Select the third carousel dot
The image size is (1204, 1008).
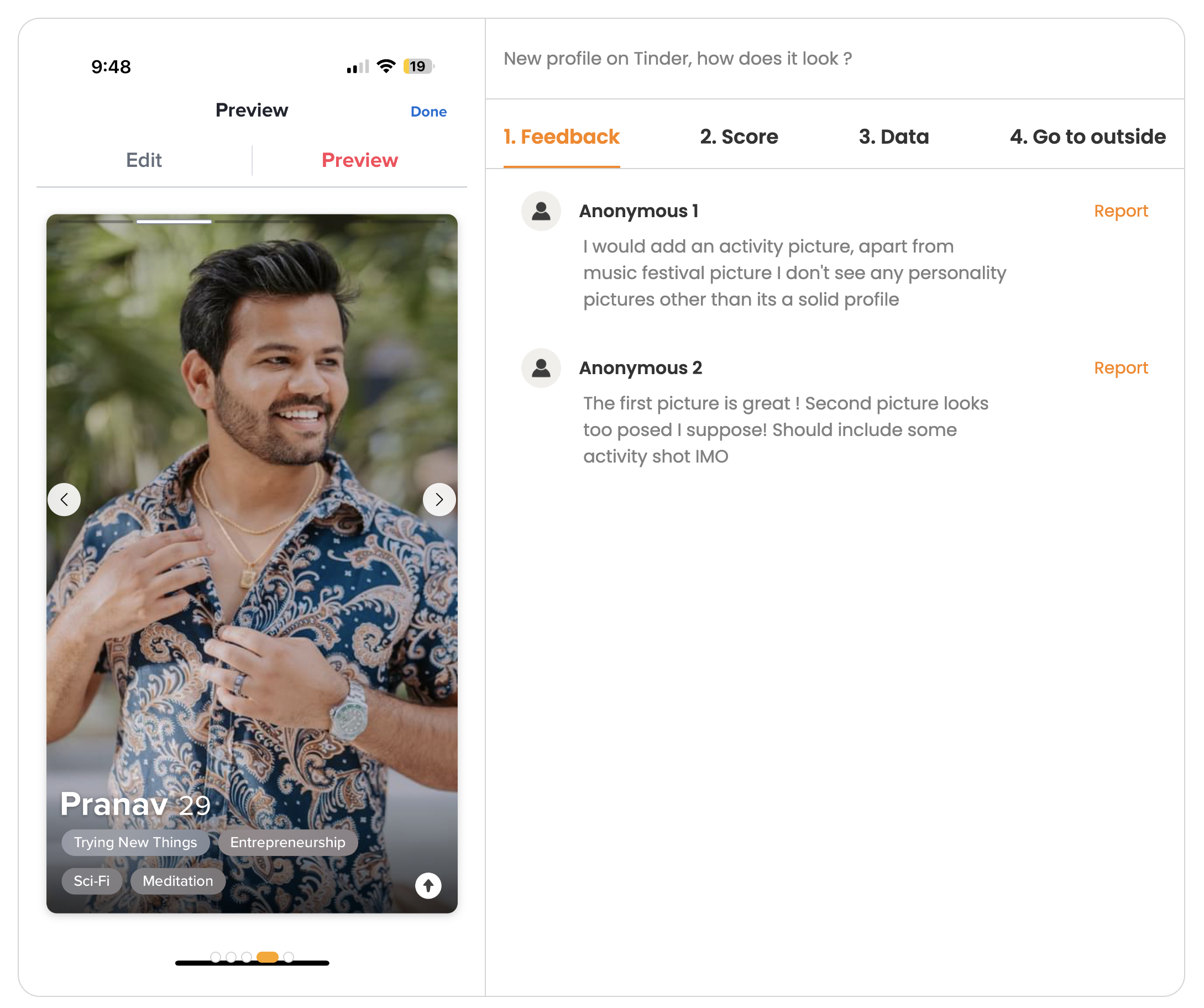click(x=247, y=958)
